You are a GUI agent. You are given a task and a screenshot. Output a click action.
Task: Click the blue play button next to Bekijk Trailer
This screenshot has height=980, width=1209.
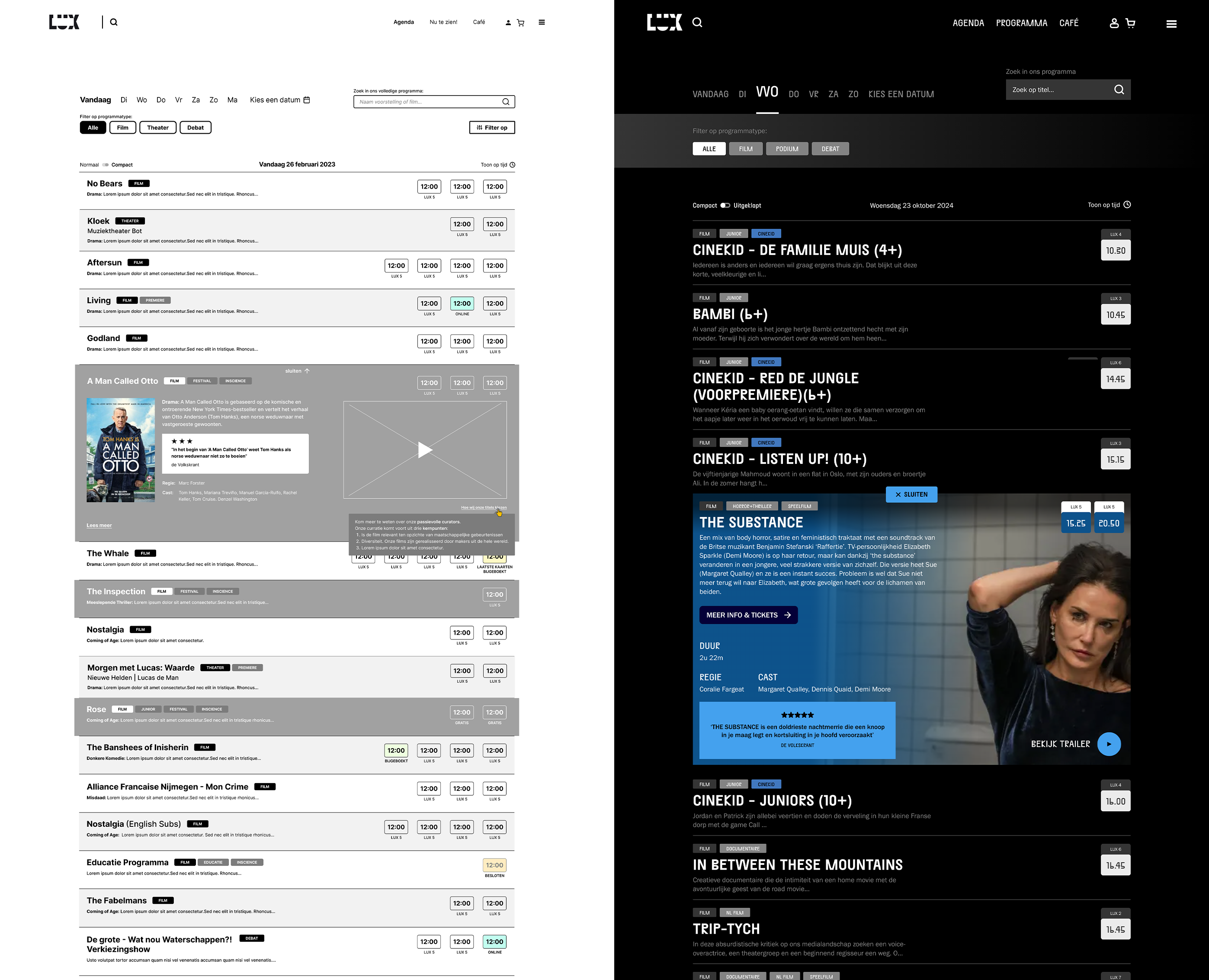point(1109,744)
